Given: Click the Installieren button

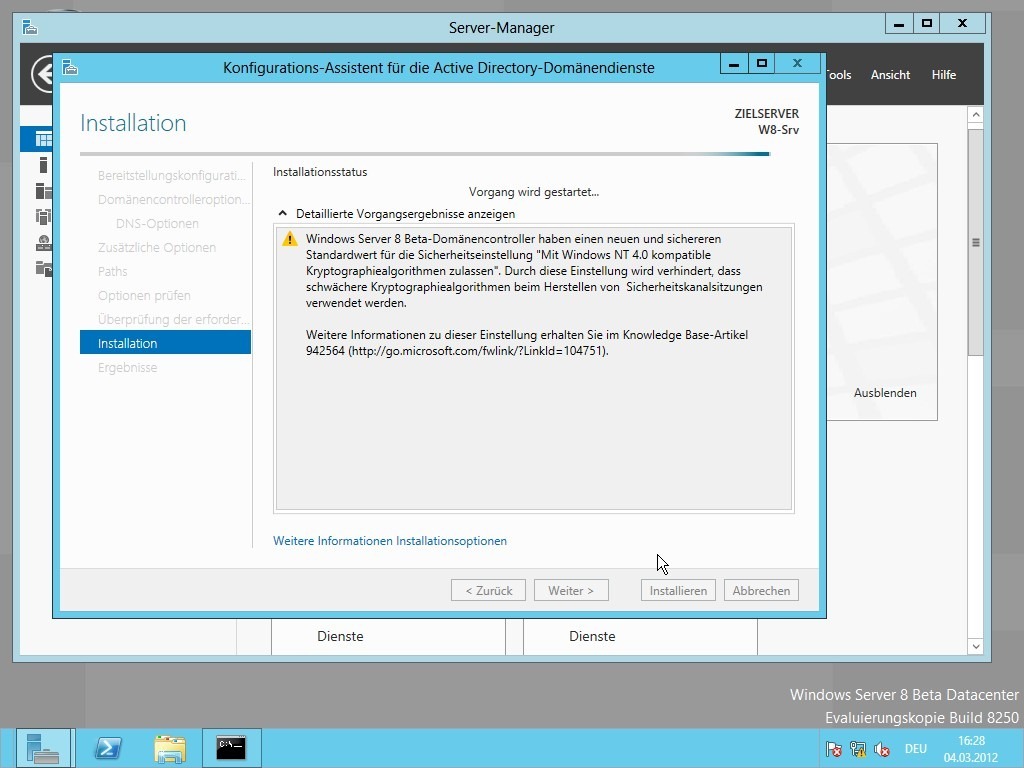Looking at the screenshot, I should 678,590.
